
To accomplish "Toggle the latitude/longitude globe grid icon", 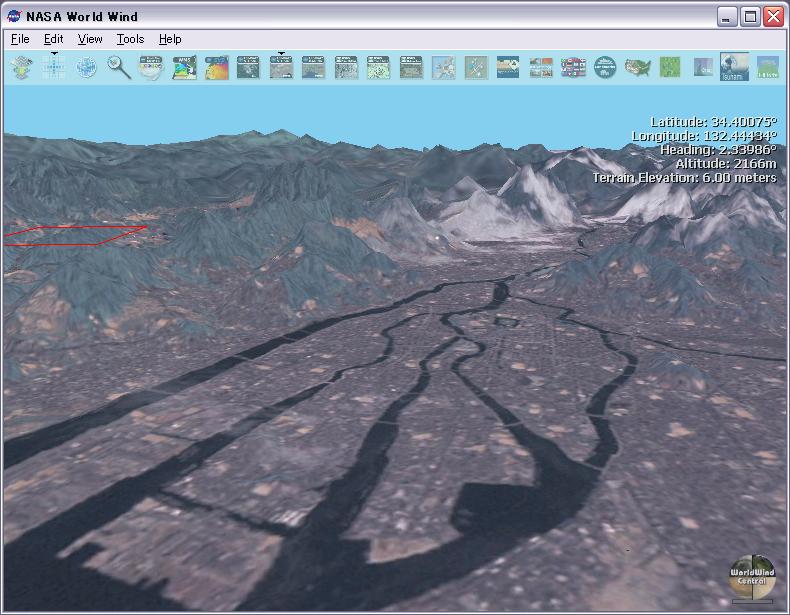I will [87, 67].
